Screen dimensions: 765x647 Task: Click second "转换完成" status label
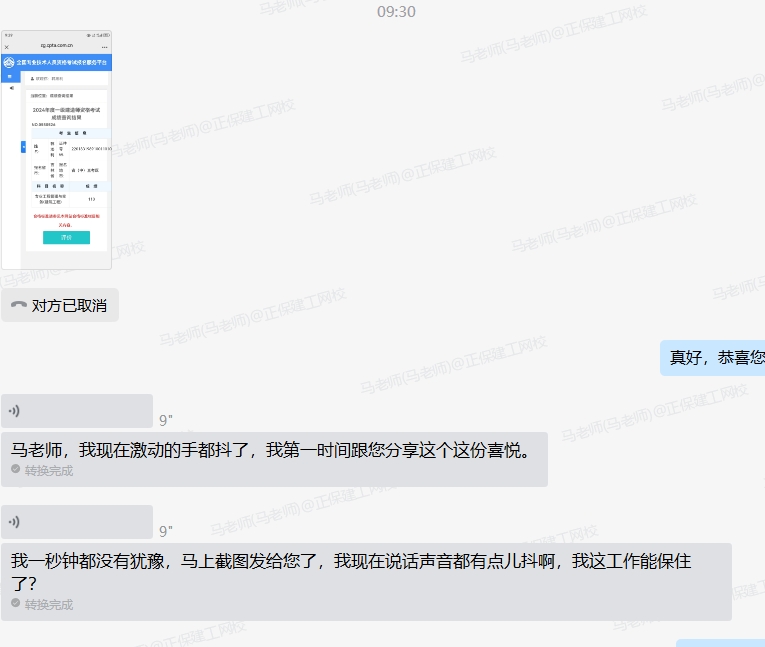click(x=49, y=604)
